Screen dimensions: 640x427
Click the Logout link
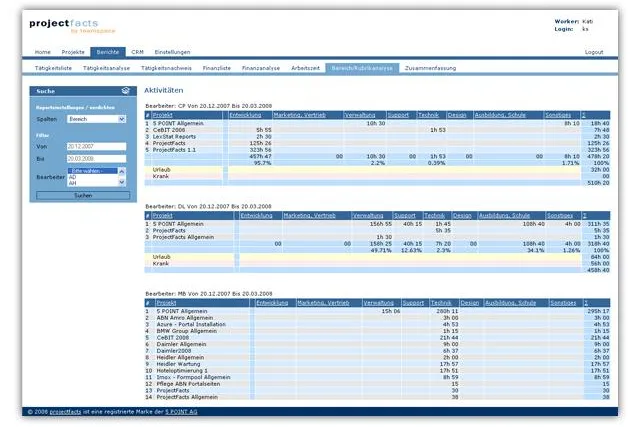tap(594, 52)
